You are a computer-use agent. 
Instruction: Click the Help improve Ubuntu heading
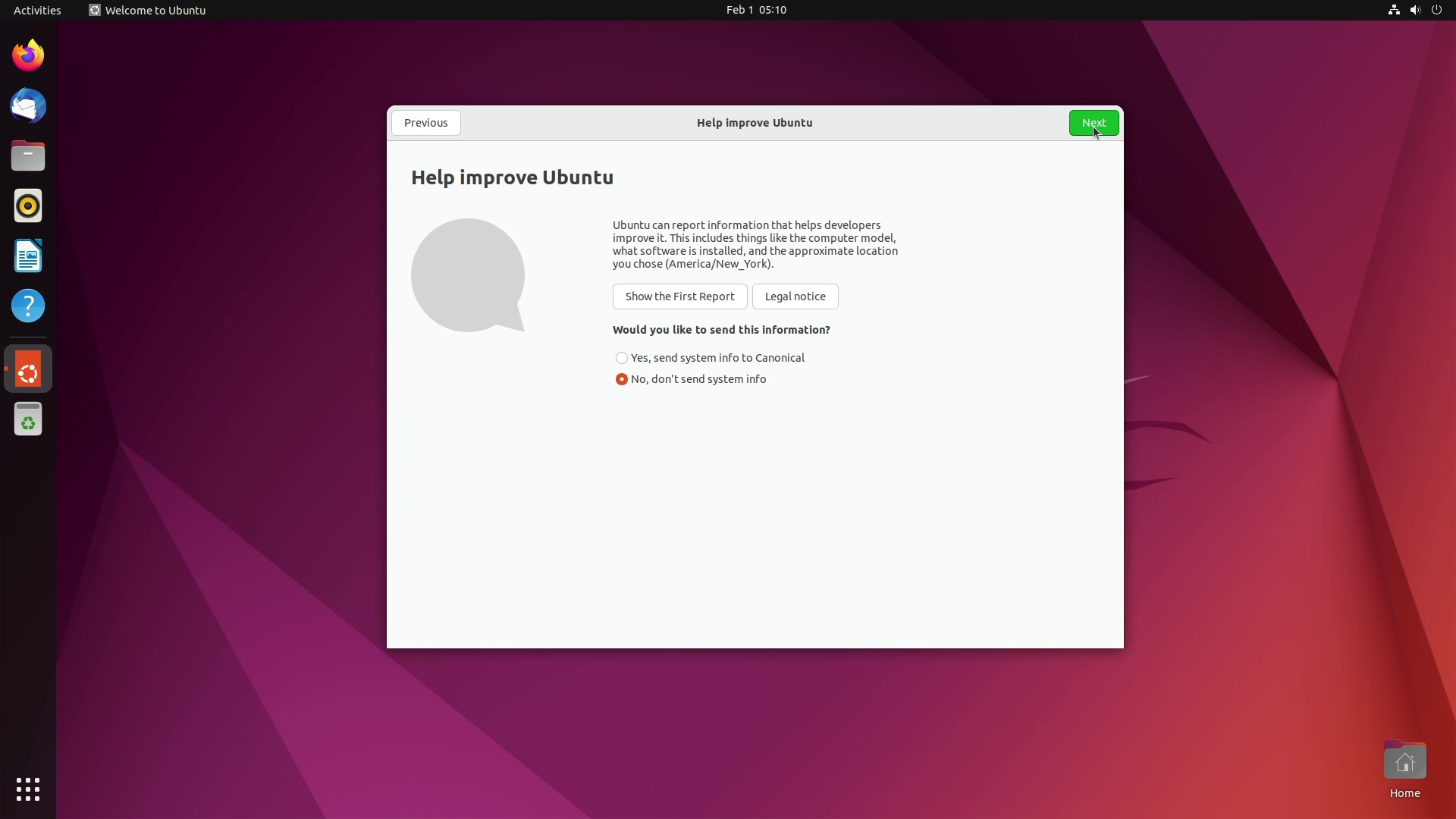512,177
